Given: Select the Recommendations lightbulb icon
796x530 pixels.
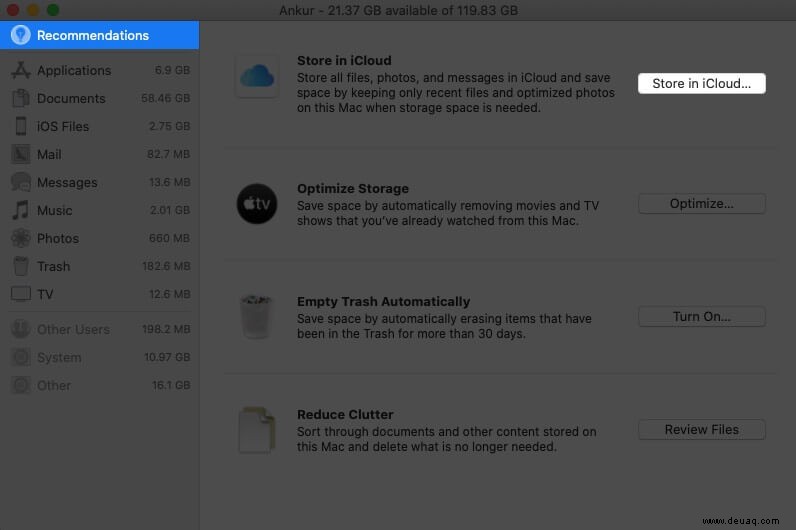Looking at the screenshot, I should (x=20, y=35).
